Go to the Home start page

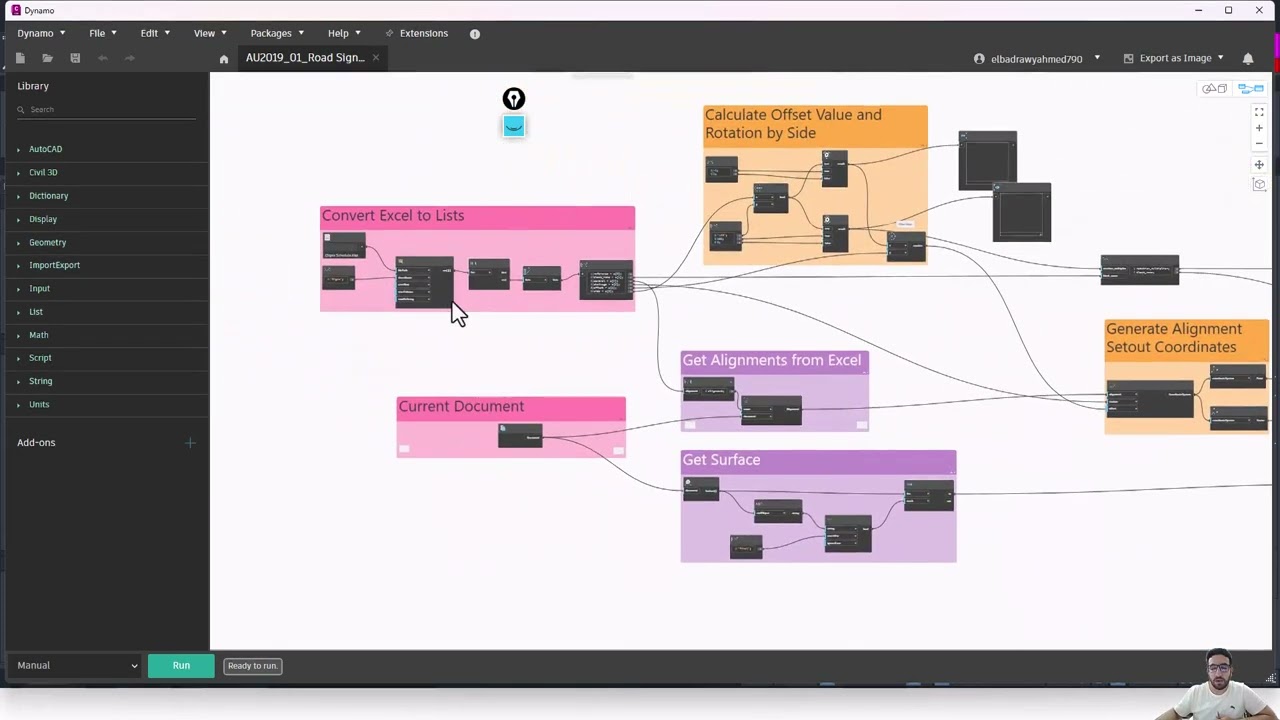(x=224, y=59)
